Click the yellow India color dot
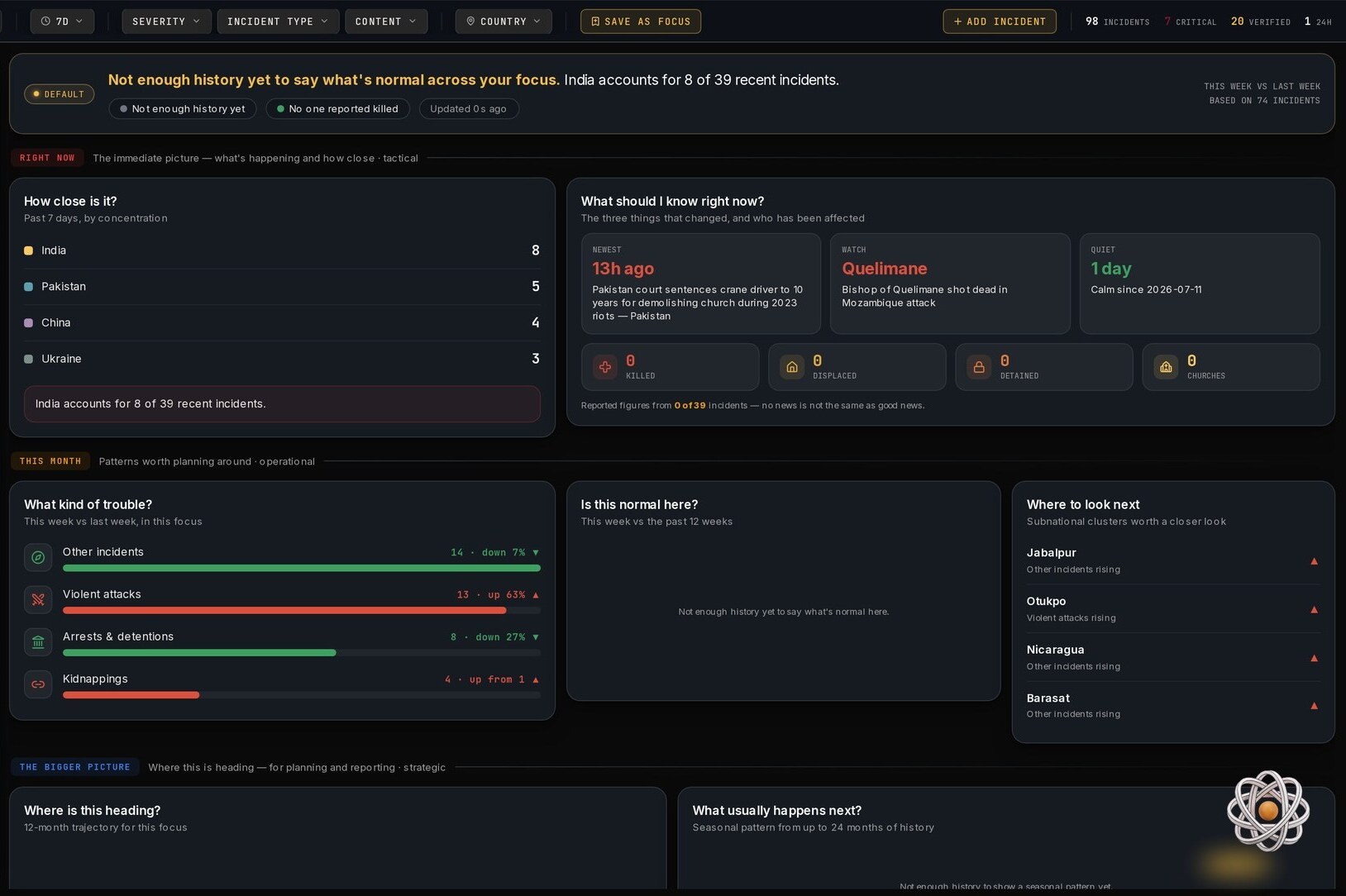This screenshot has height=896, width=1346. coord(29,250)
